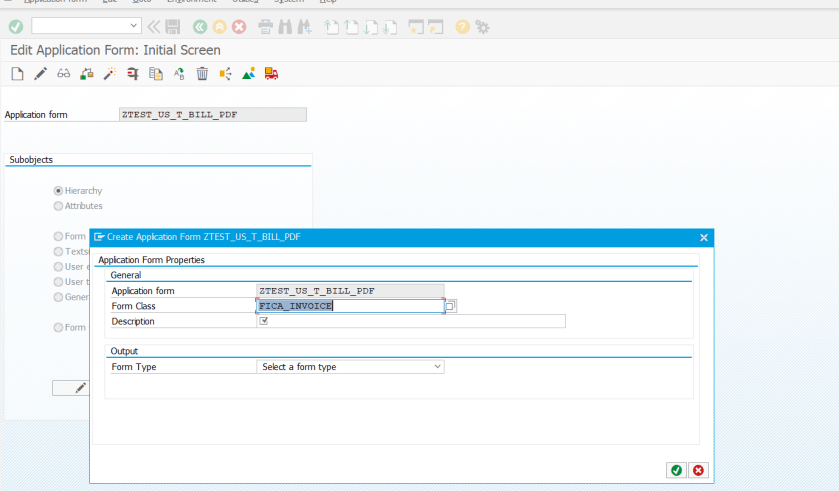Click the red icon right of the magic wand
Screen dimensions: 839x491
pos(133,73)
